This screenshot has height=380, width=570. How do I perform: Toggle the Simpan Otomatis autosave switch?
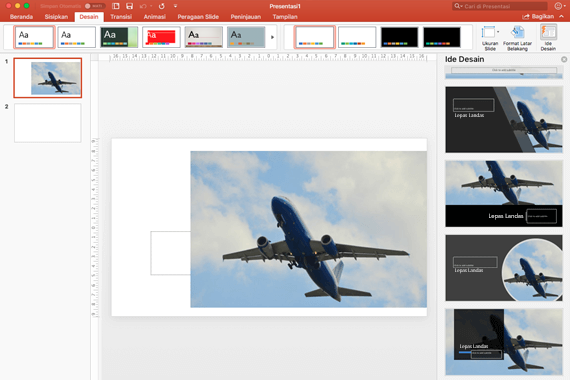pos(95,6)
